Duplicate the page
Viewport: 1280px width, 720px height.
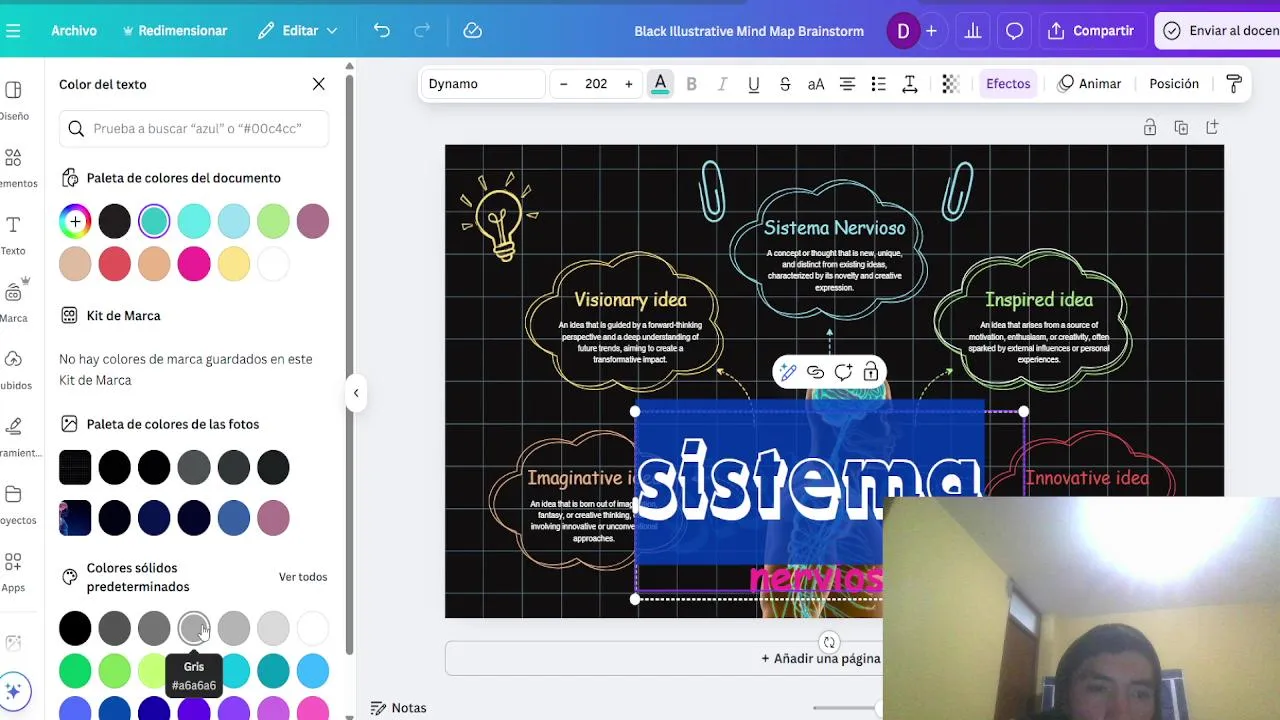pyautogui.click(x=1181, y=128)
